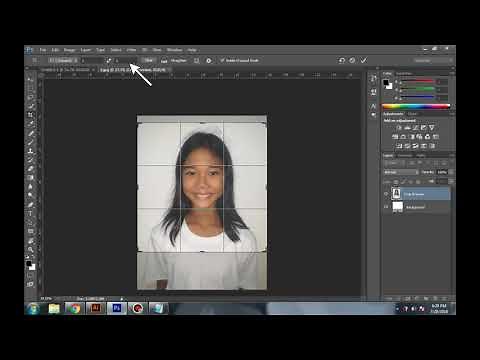Switch to the Styles tab
Viewport: 480px width, 360px height.
point(412,114)
